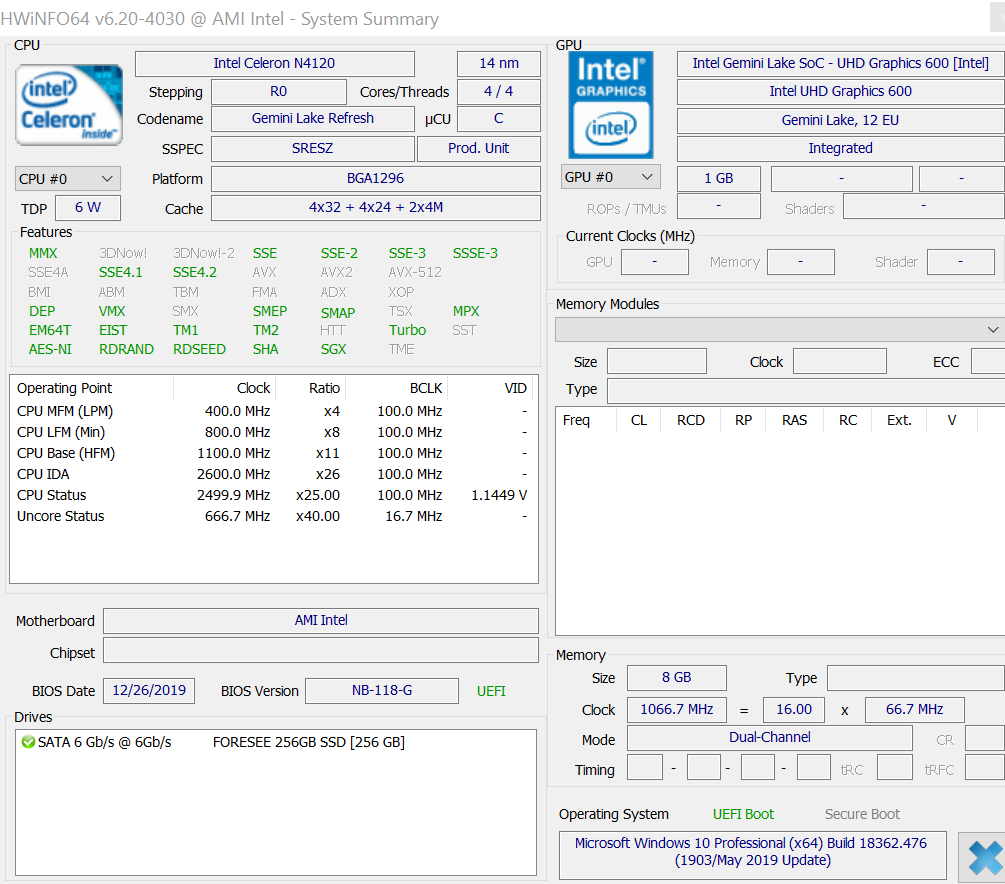This screenshot has width=1005, height=884.
Task: Click the Memory Modules Size input box
Action: coord(657,362)
